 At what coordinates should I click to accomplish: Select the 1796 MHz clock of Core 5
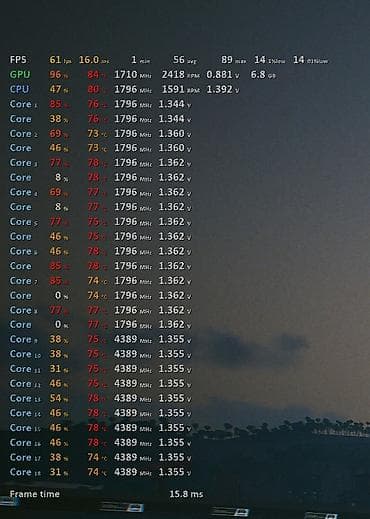(x=133, y=222)
